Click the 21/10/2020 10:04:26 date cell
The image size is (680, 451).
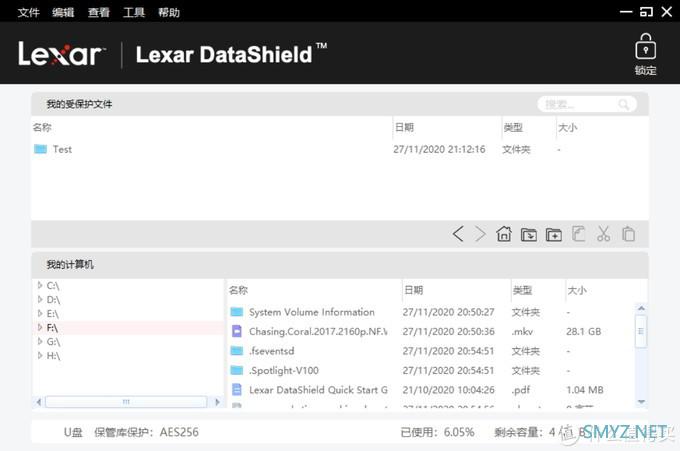448,389
